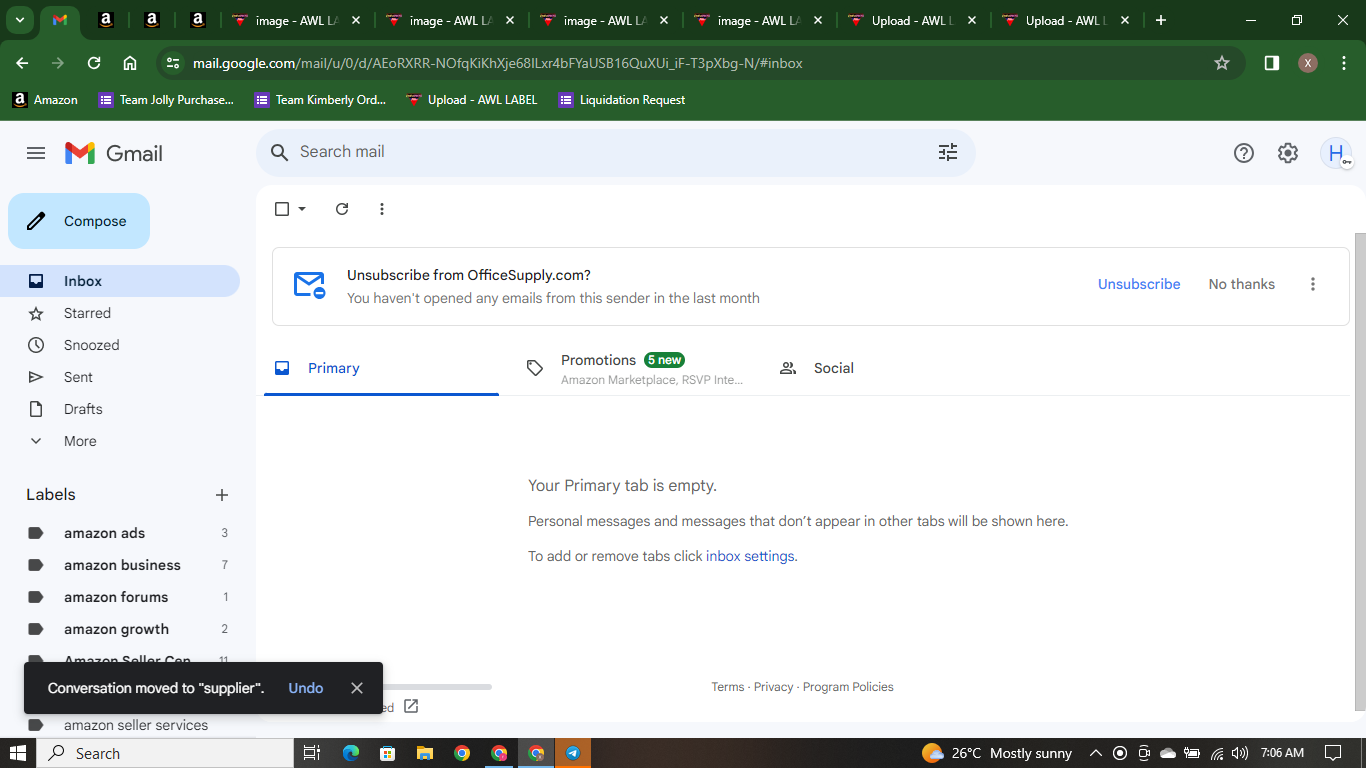Open Chrome tab search dropdown

coord(20,20)
